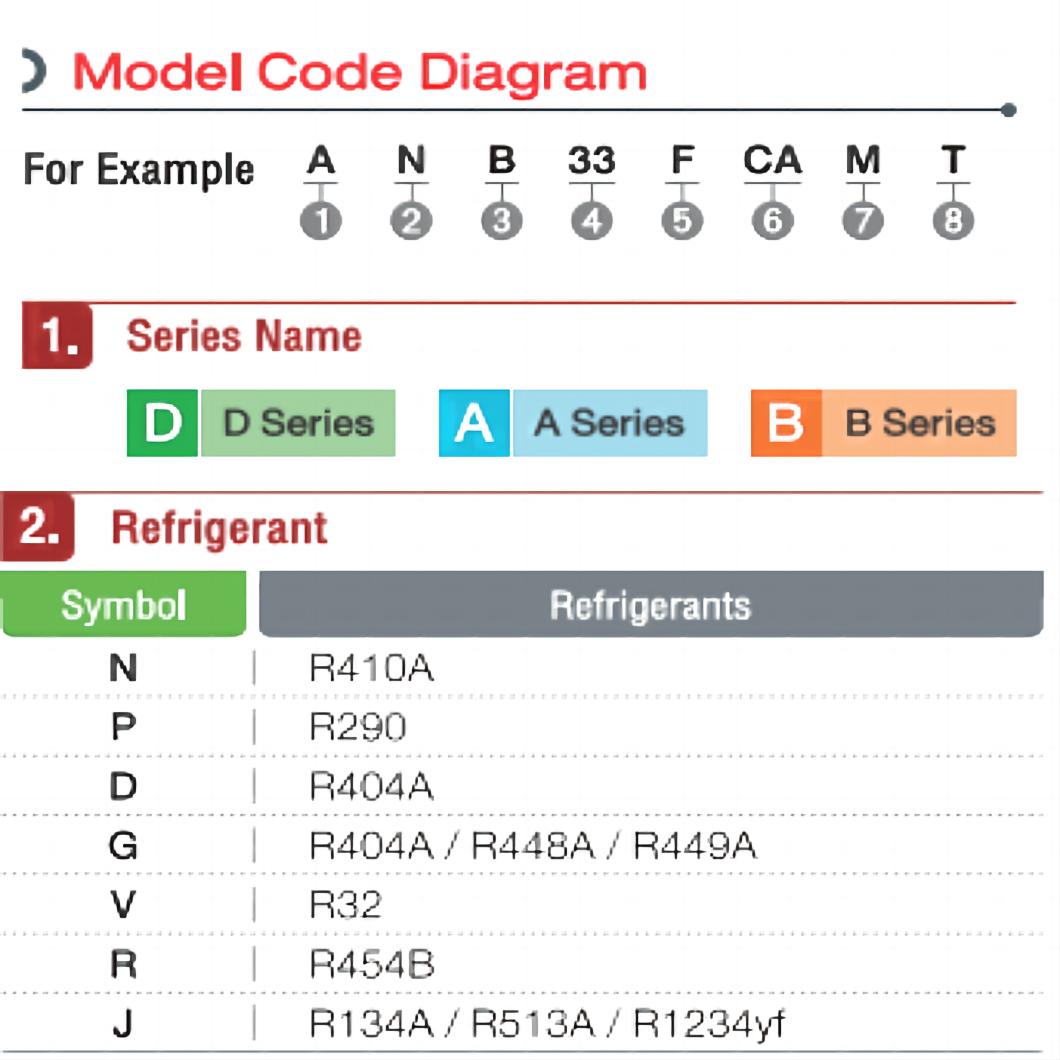Click the numbered circle 5 under letter F
This screenshot has height=1060, width=1060.
(x=682, y=220)
